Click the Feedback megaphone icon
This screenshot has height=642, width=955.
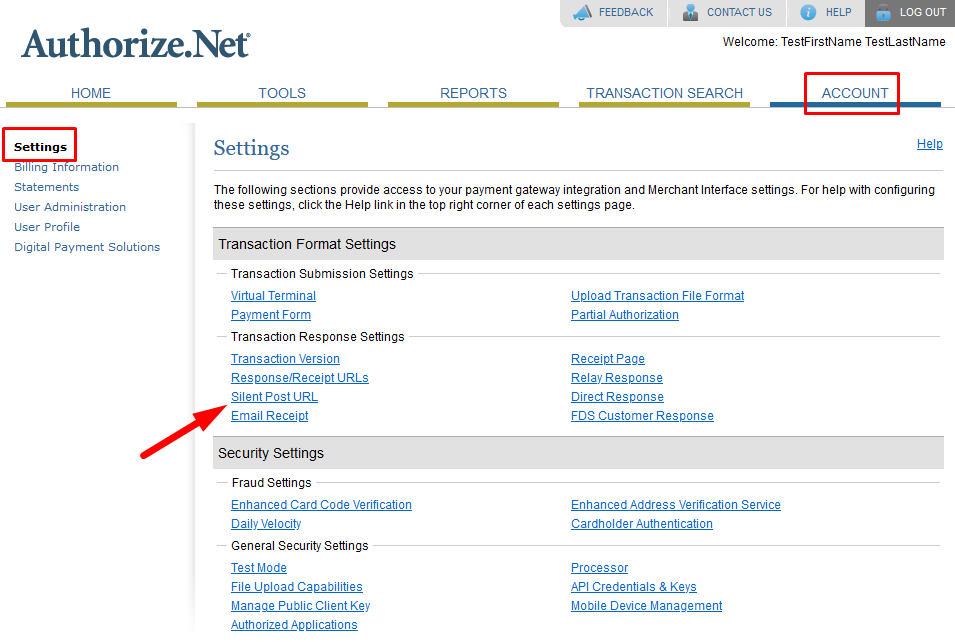click(583, 13)
